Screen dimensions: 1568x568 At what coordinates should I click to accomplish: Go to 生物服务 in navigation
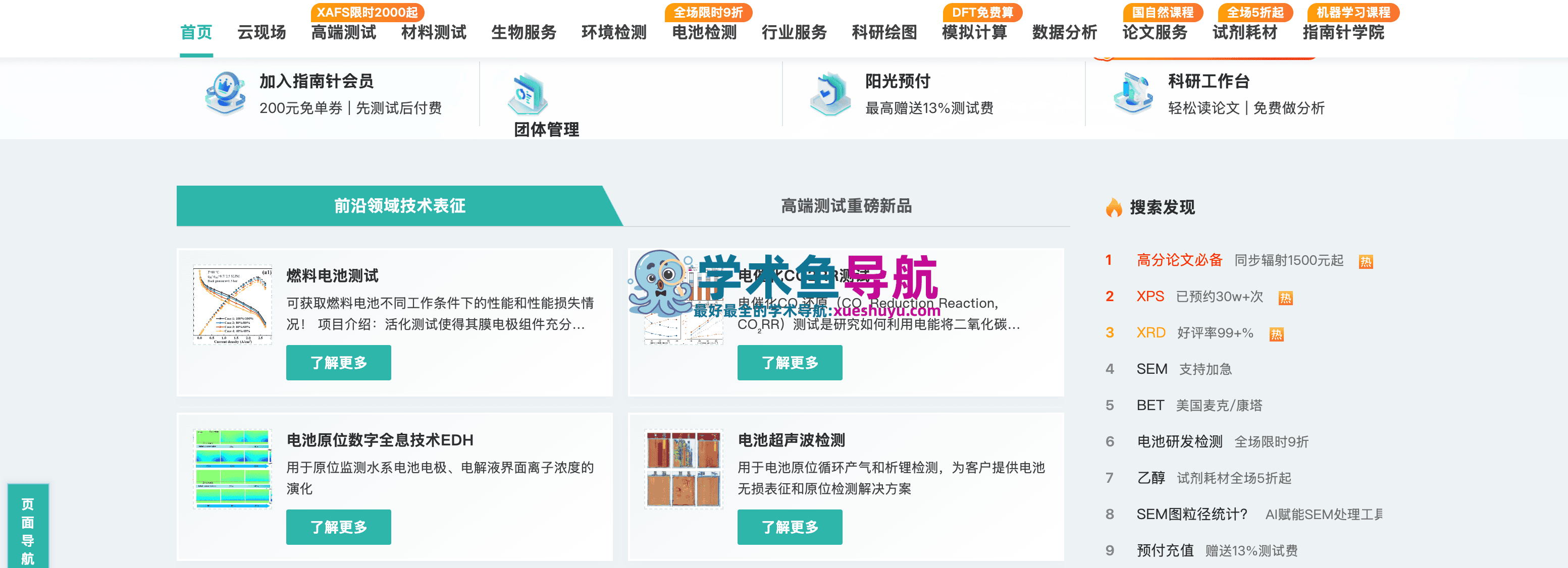524,32
